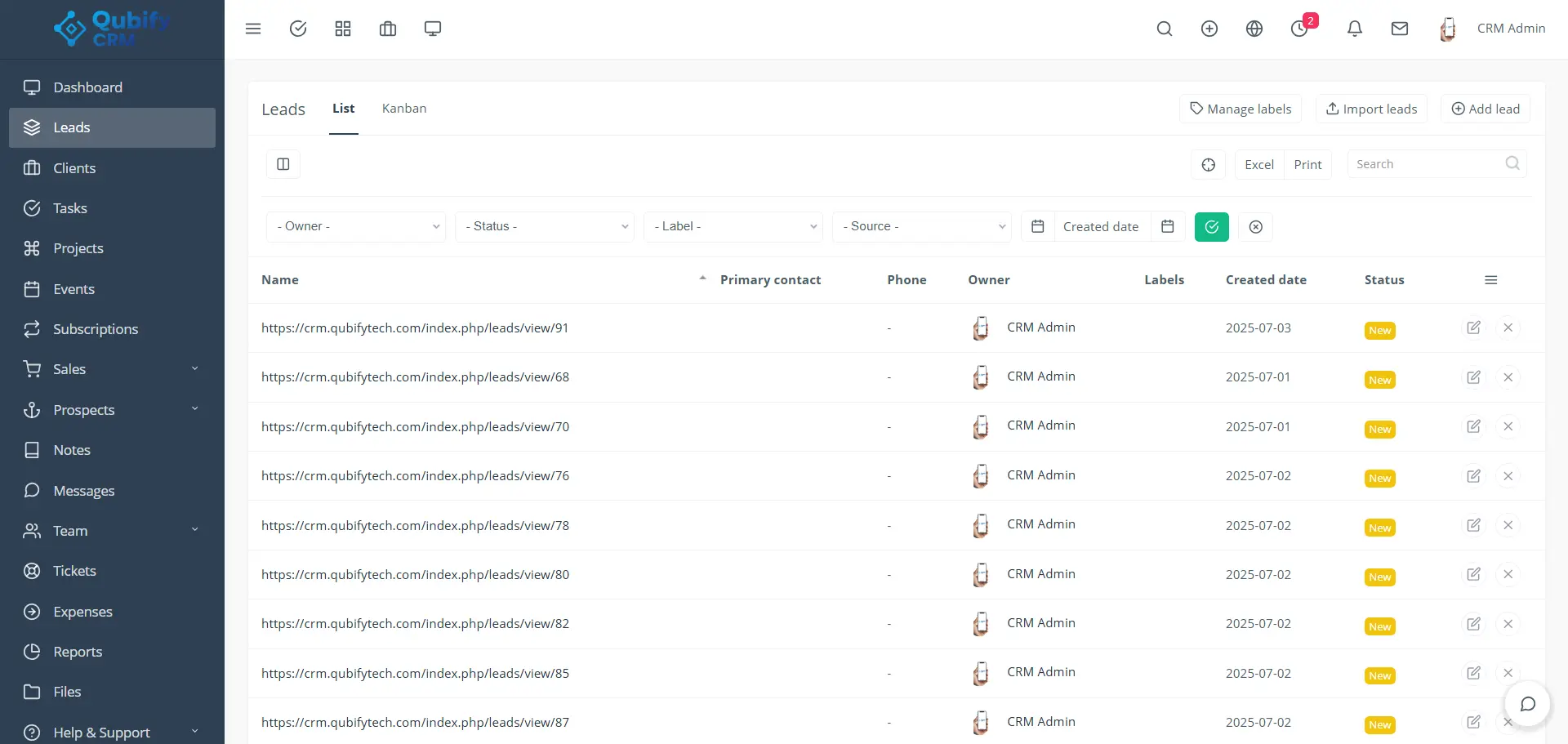Toggle column visibility with the columns icon
1568x744 pixels.
tap(283, 164)
